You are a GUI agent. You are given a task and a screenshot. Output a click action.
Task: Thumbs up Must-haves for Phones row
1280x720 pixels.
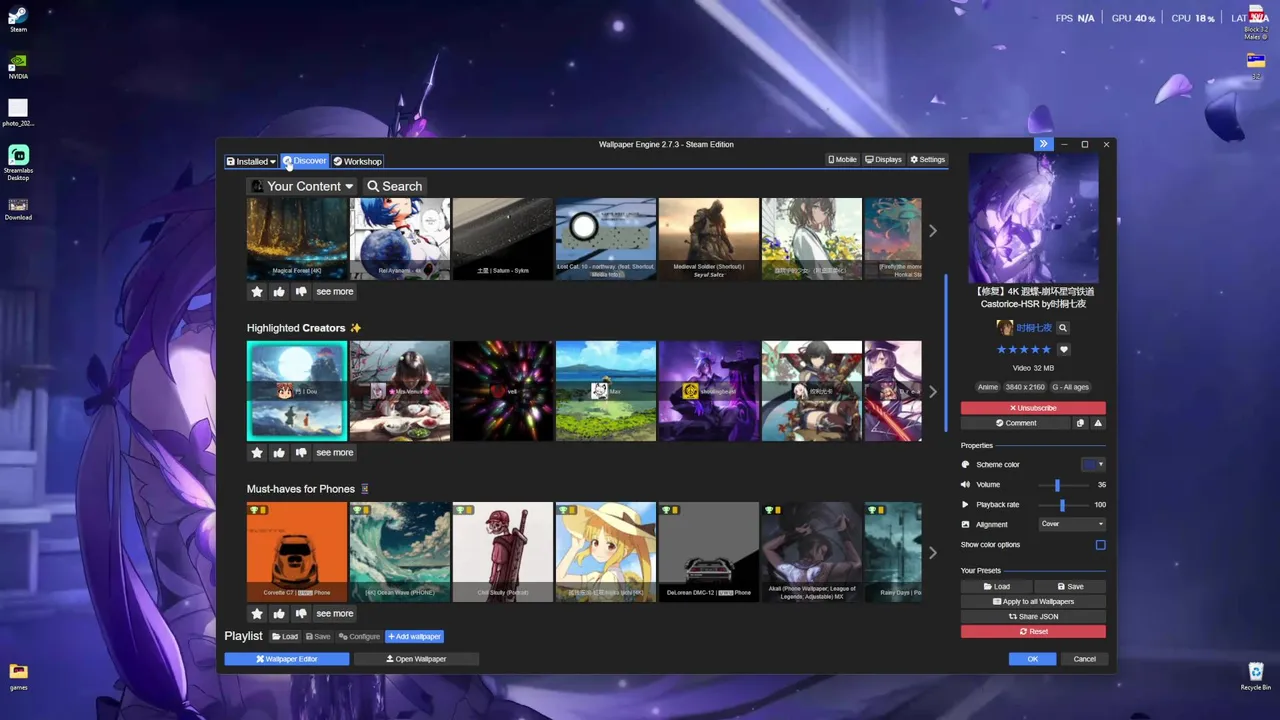pyautogui.click(x=279, y=614)
